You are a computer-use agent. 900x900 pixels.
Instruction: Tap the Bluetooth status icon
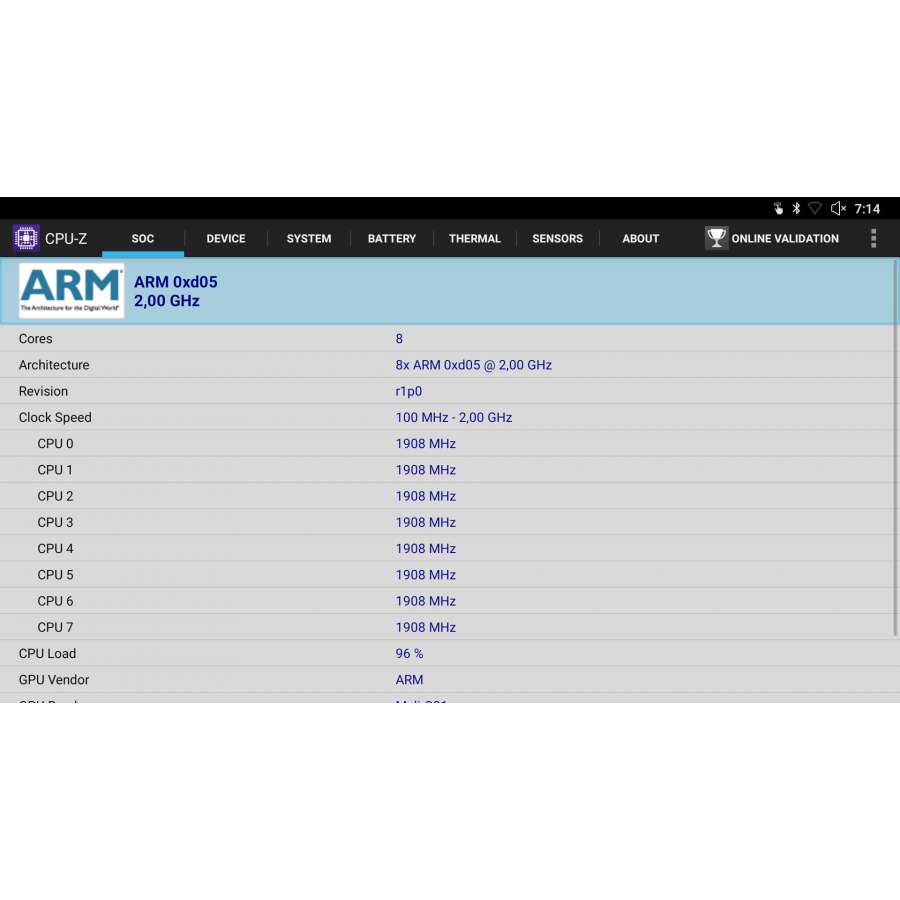point(796,208)
